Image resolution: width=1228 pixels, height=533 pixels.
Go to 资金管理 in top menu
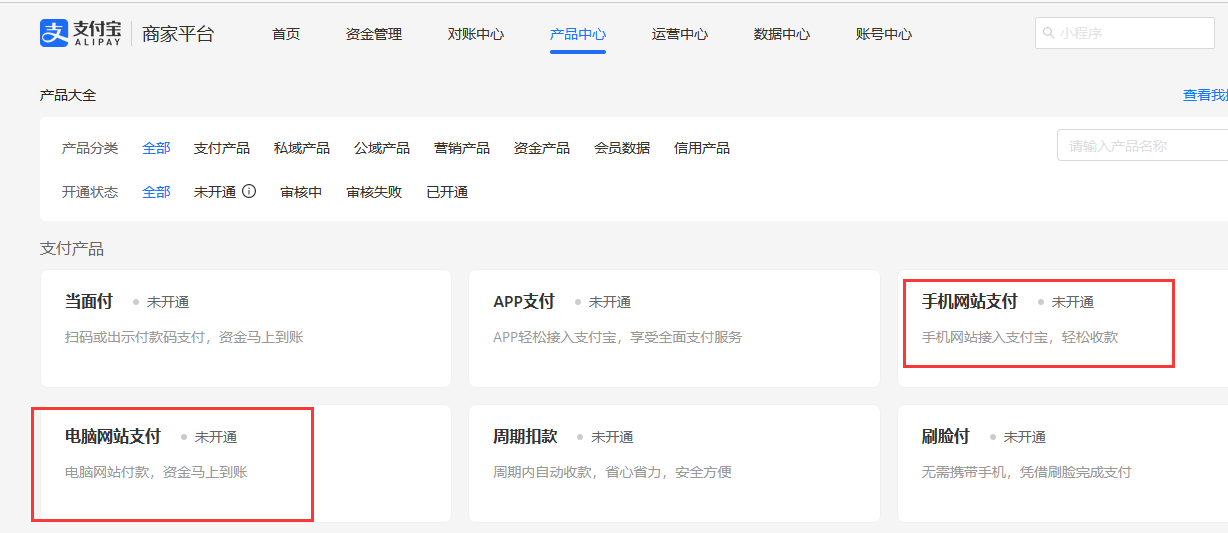point(374,34)
